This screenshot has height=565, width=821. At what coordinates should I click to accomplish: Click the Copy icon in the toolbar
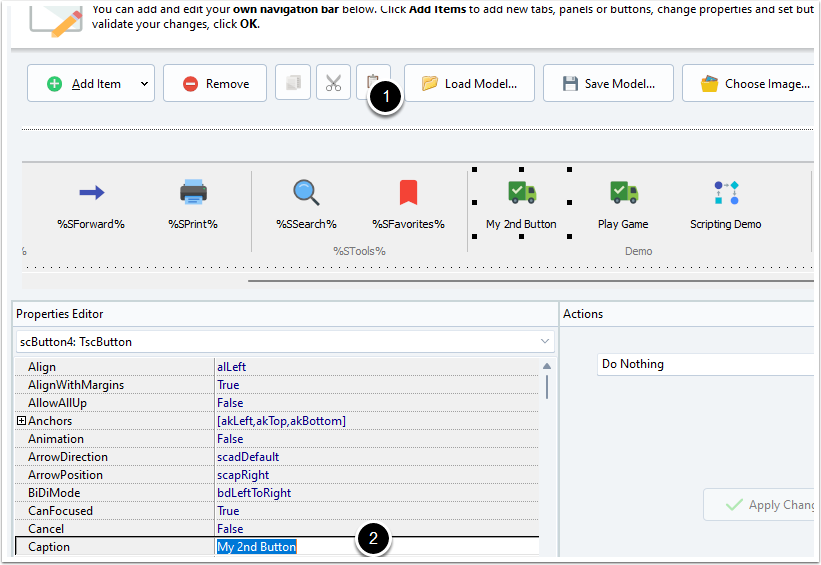[x=293, y=84]
